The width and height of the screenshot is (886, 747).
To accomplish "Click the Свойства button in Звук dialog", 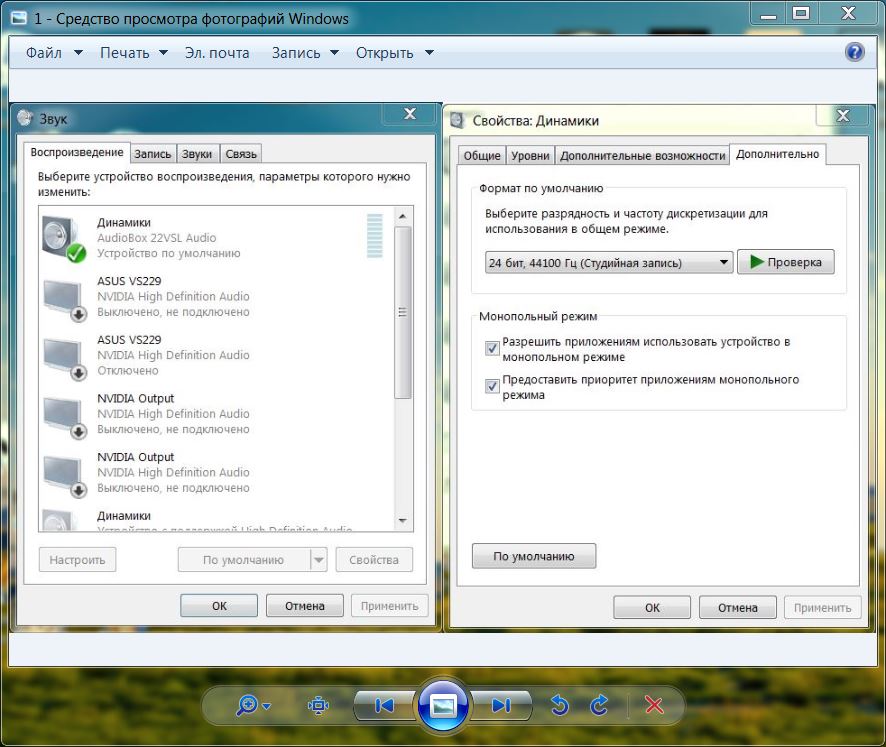I will (373, 559).
